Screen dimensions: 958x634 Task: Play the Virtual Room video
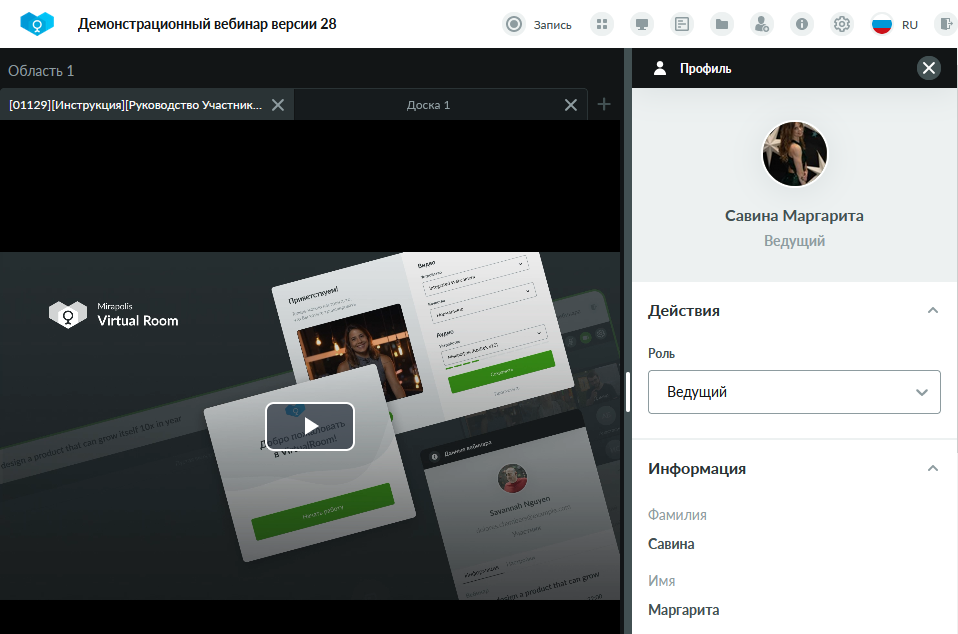click(310, 426)
